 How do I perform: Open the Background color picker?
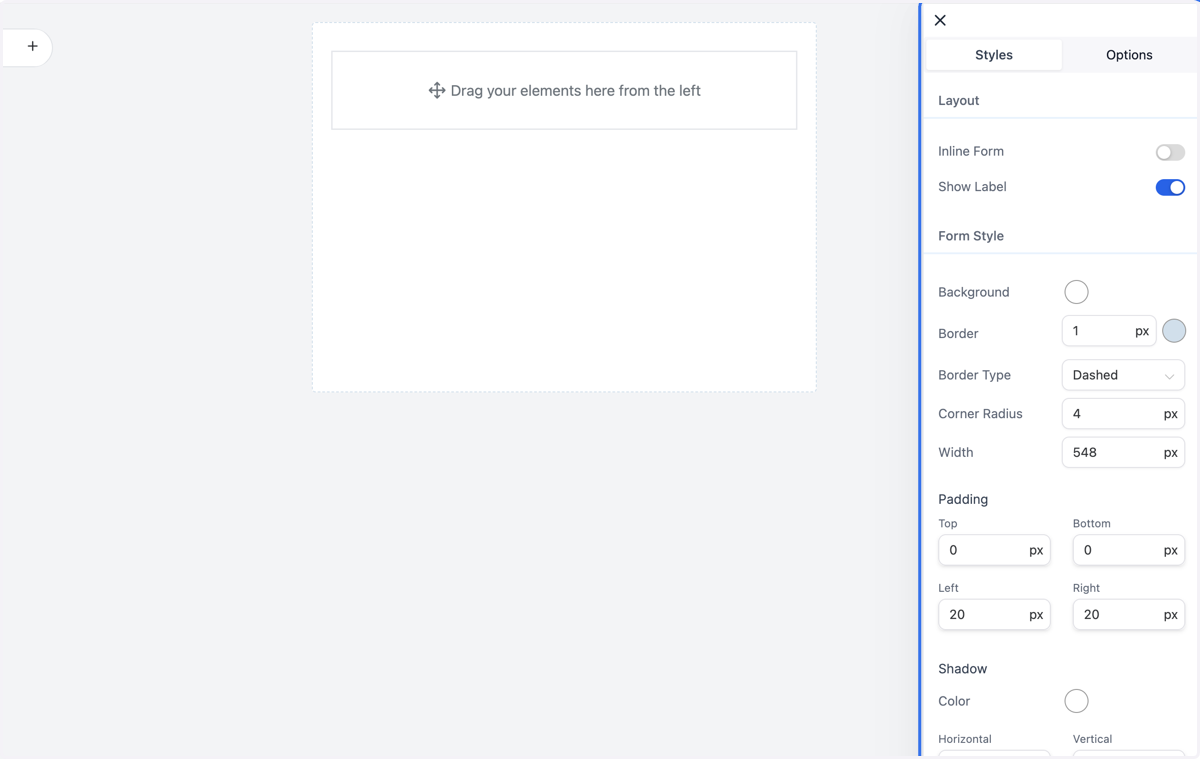click(1076, 292)
